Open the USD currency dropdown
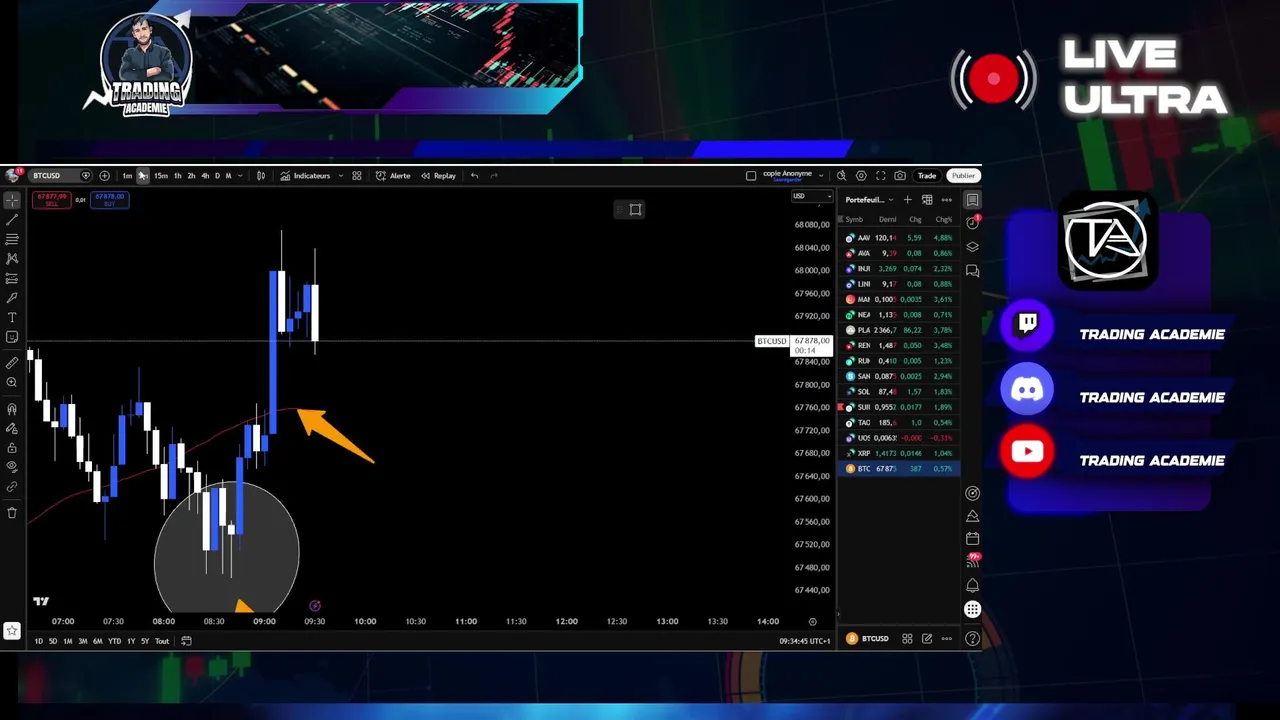Viewport: 1280px width, 720px height. pos(811,196)
